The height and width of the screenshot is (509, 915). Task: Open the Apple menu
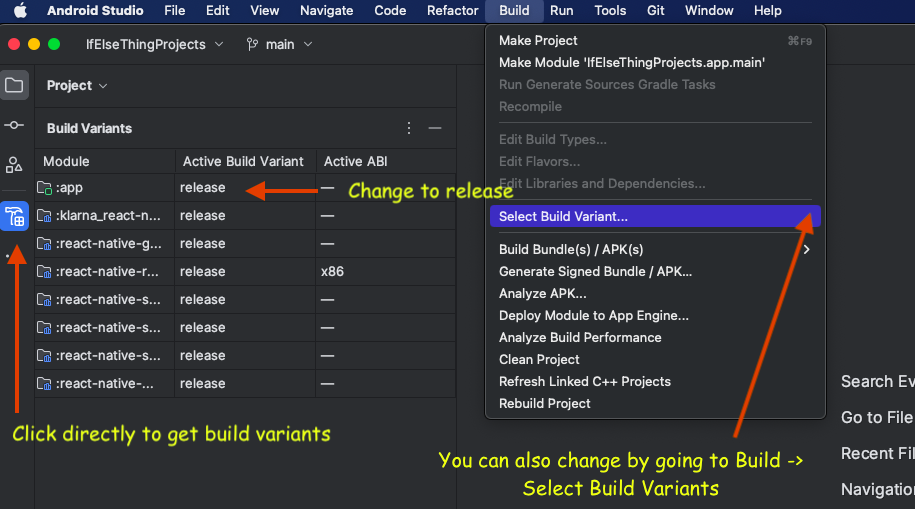tap(20, 11)
